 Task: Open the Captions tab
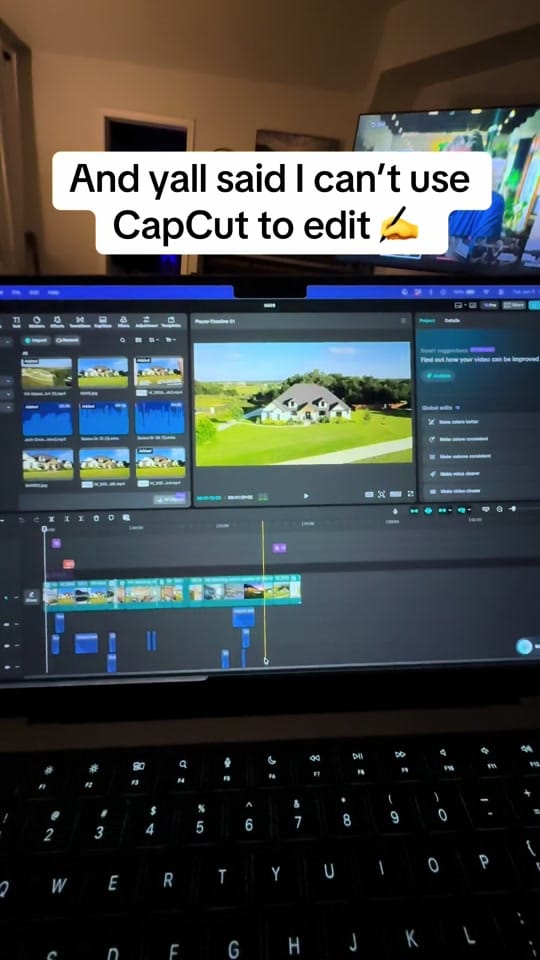pos(102,321)
